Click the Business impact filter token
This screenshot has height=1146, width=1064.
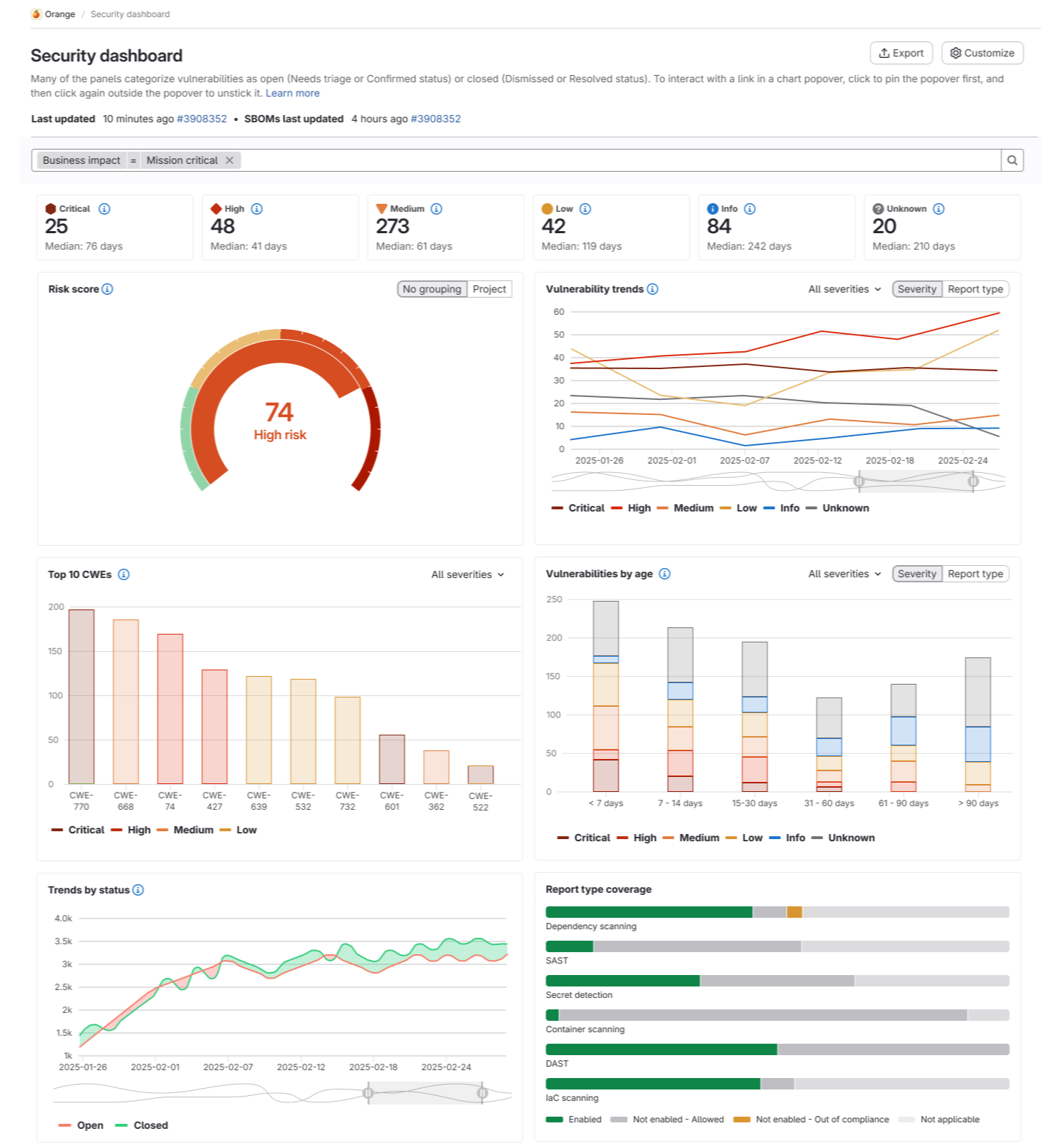pyautogui.click(x=82, y=160)
